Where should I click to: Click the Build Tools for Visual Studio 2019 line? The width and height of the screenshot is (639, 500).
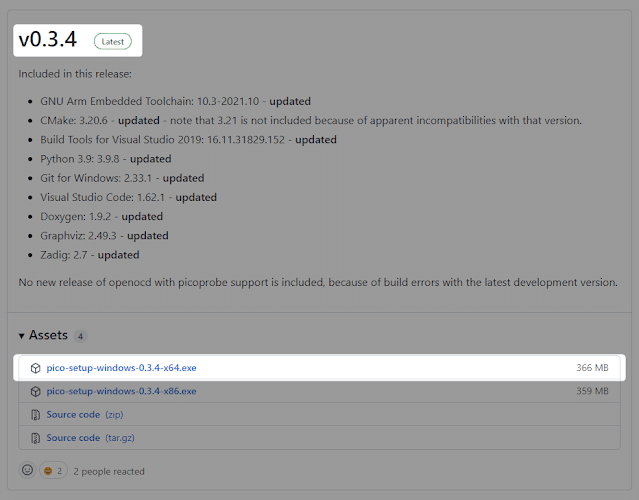pyautogui.click(x=188, y=140)
